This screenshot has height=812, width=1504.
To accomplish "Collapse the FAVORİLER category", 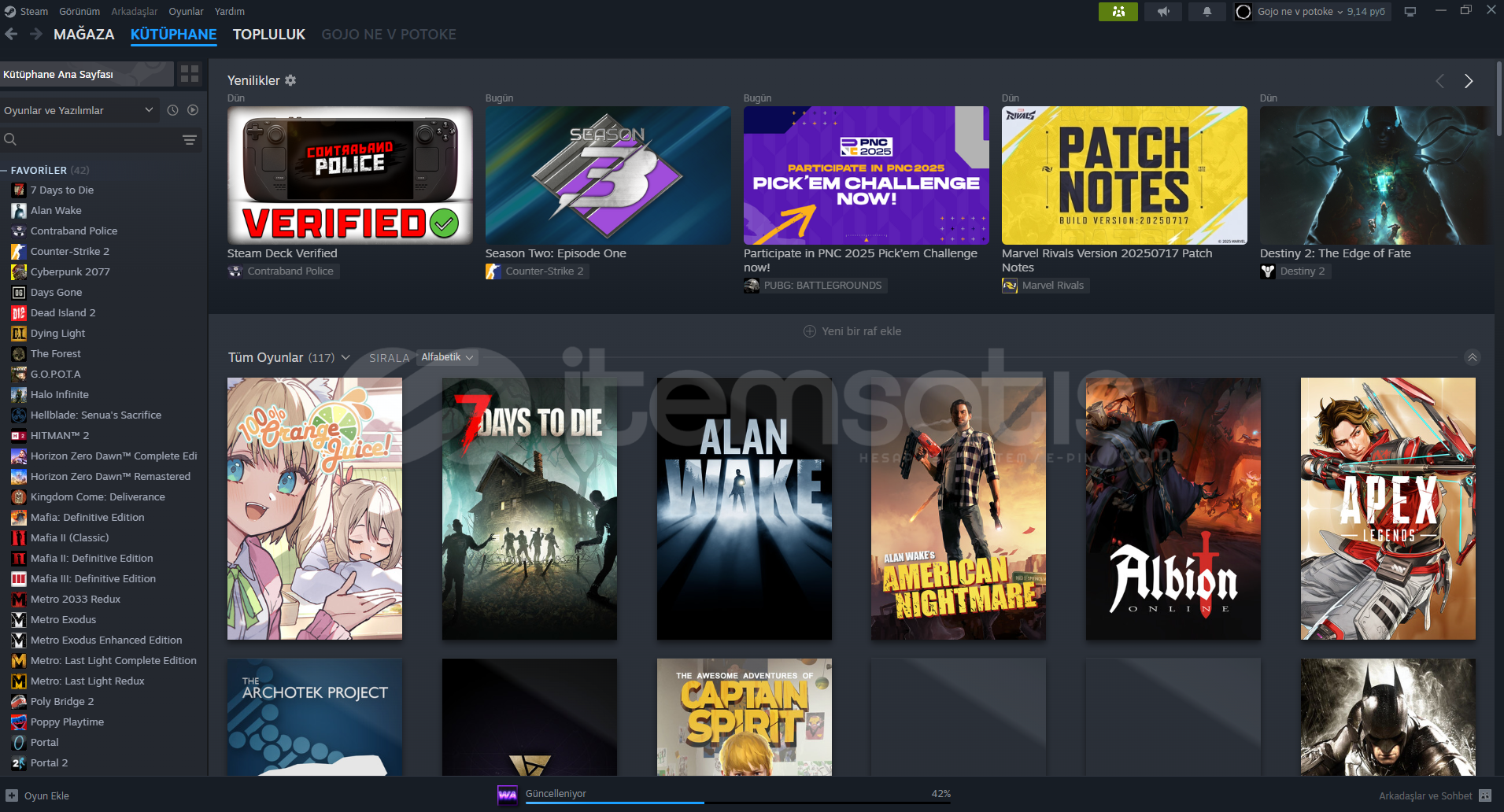I will coord(5,170).
